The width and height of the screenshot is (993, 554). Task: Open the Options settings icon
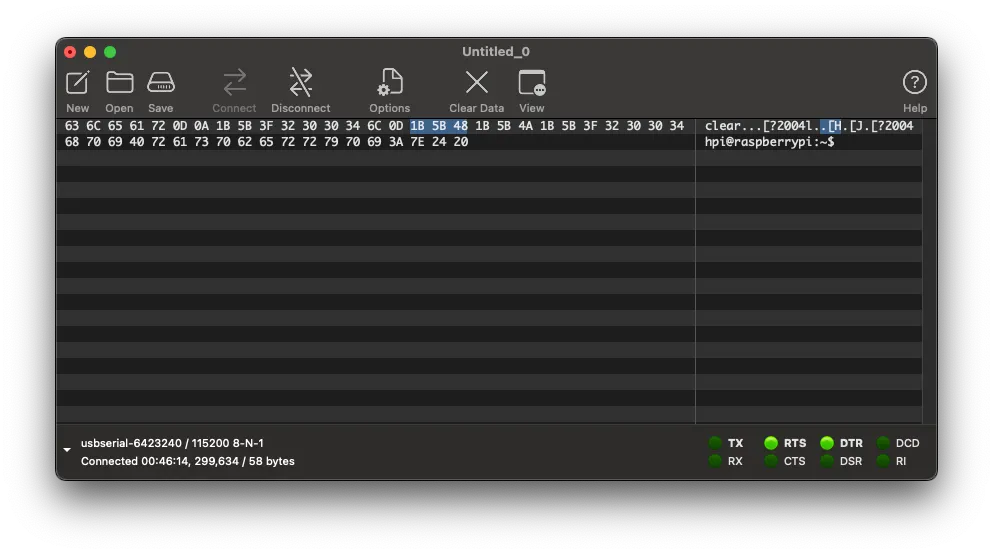click(389, 83)
